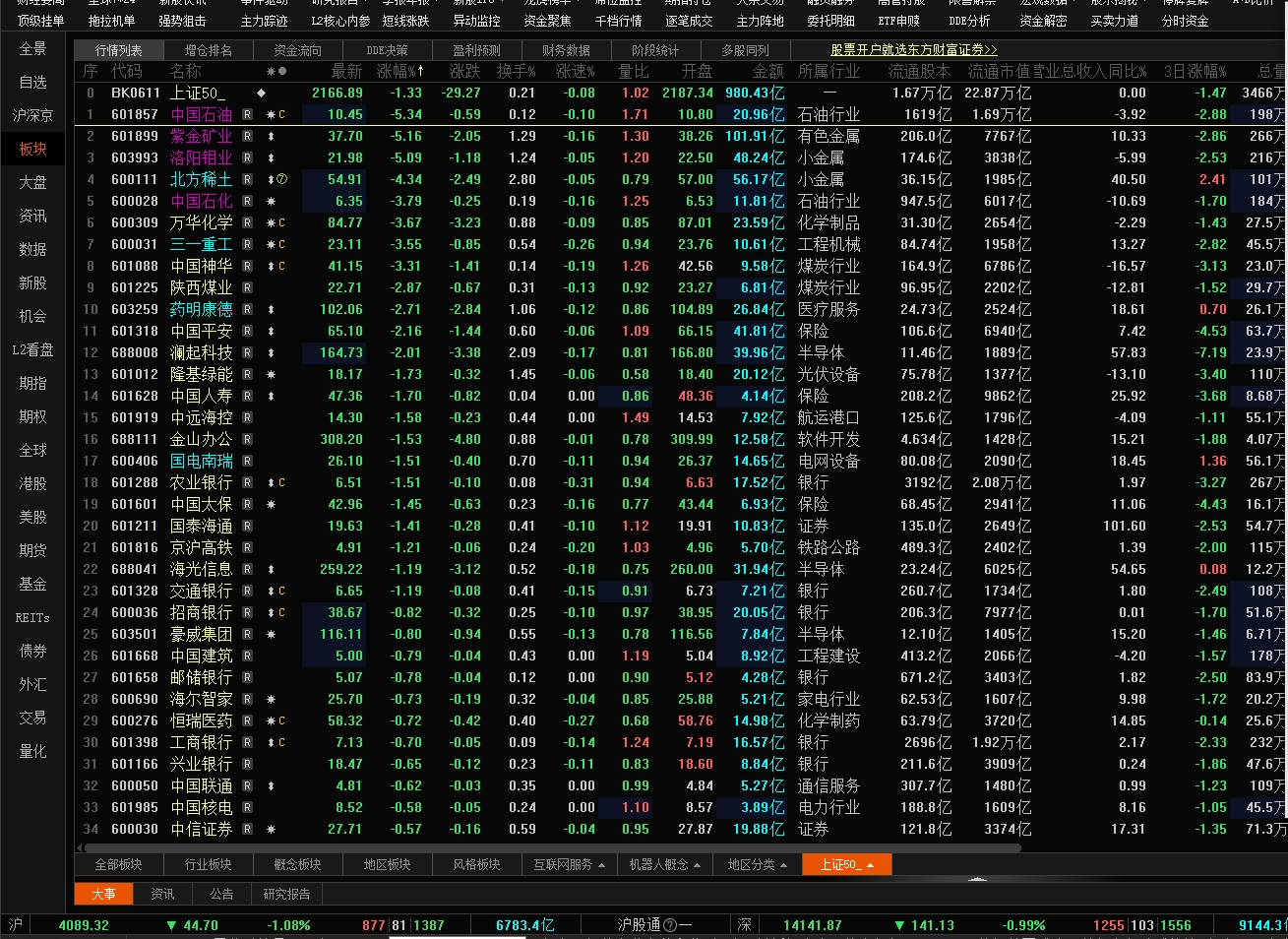Viewport: 1288px width, 939px height.
Task: Switch to 增仓排名 tab
Action: [209, 50]
